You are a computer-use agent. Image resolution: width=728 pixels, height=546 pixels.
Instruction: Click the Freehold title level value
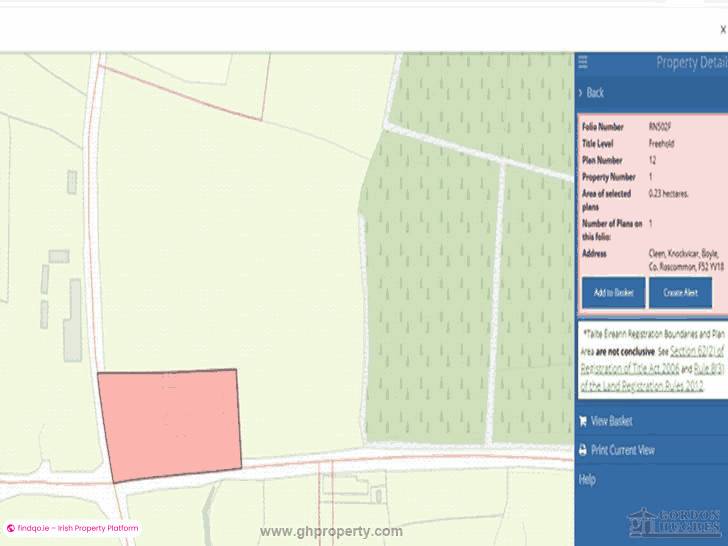click(x=661, y=143)
